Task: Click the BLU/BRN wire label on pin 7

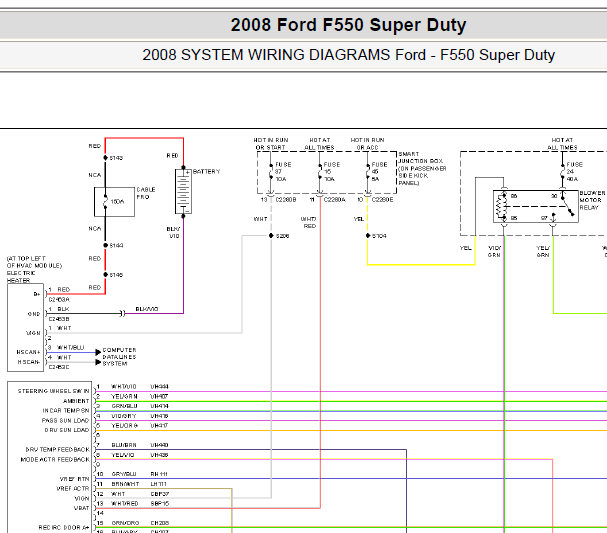Action: point(123,445)
